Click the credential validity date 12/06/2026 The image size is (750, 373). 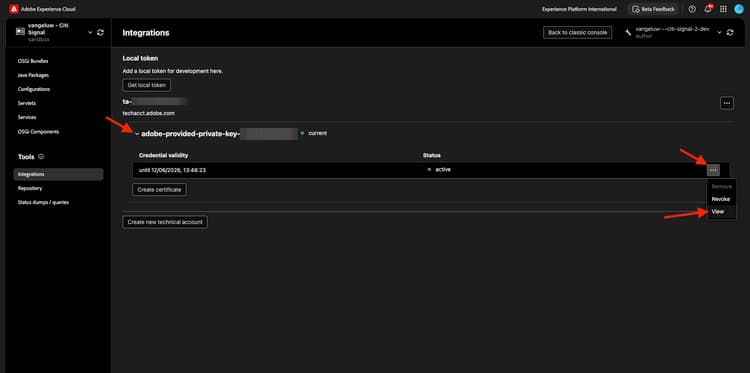click(x=172, y=170)
